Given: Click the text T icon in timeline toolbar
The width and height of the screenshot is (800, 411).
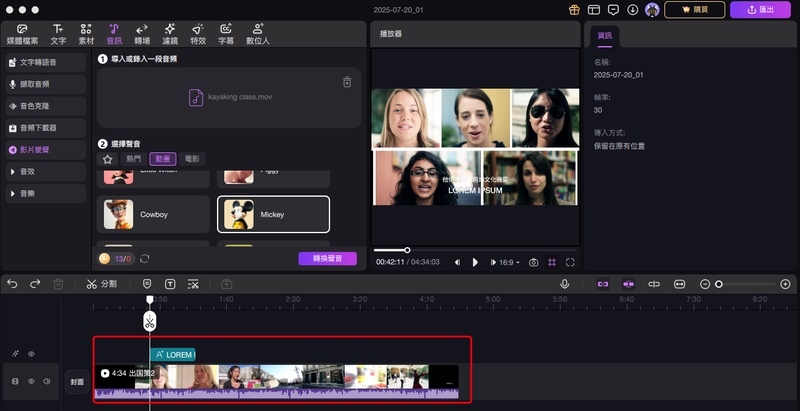Looking at the screenshot, I should click(170, 284).
